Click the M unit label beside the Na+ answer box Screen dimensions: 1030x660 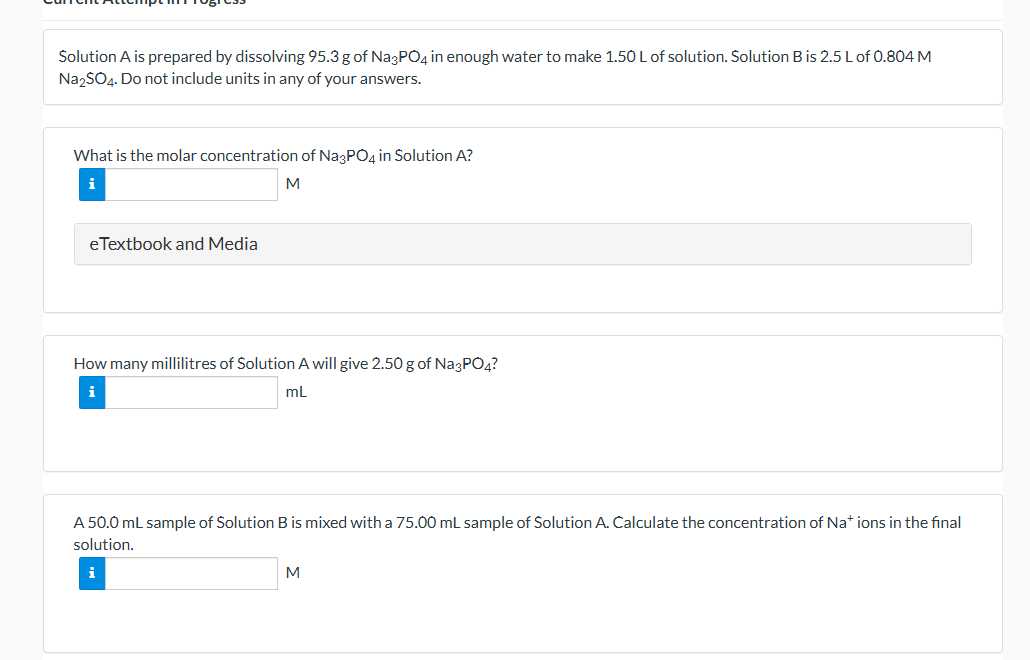292,573
